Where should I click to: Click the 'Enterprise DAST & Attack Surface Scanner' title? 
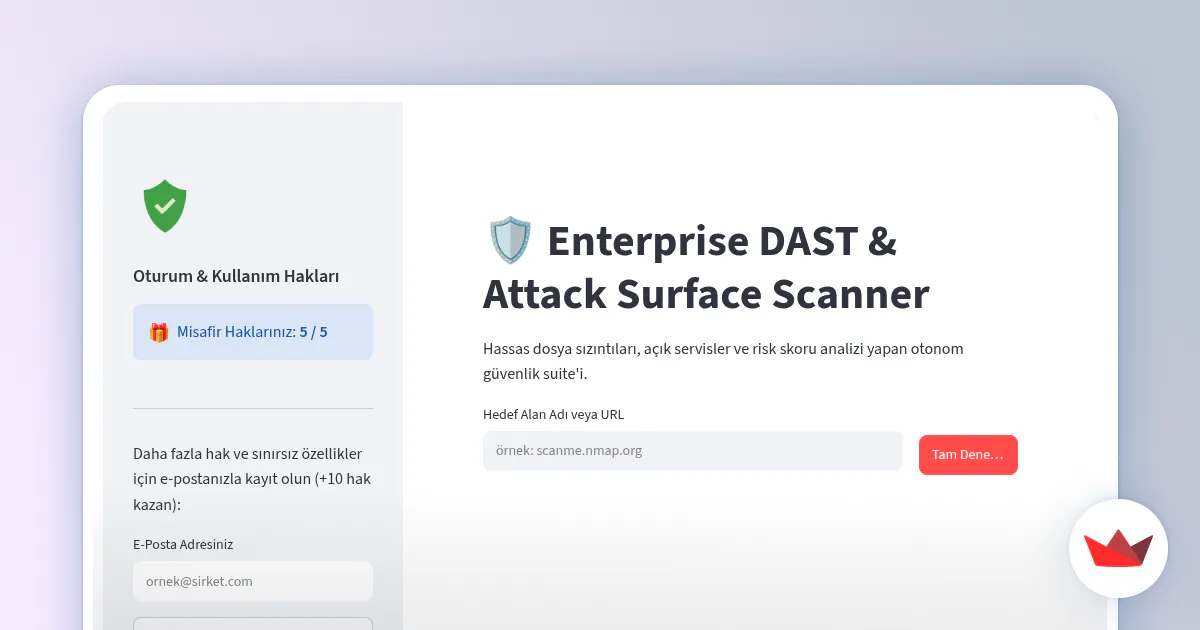coord(706,268)
